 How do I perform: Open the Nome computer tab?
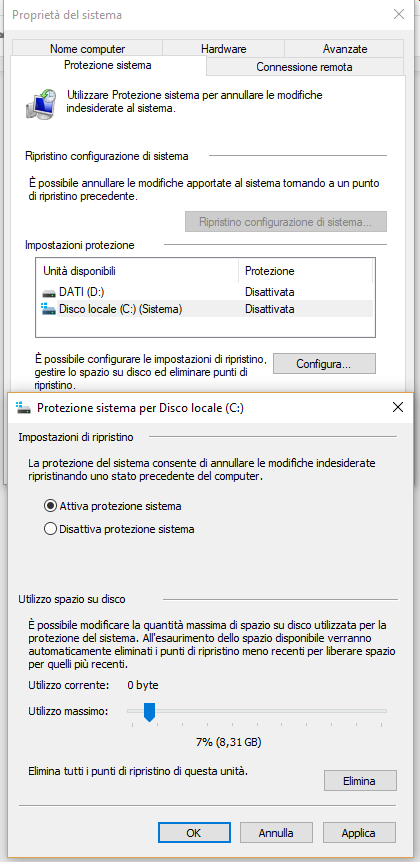click(87, 49)
